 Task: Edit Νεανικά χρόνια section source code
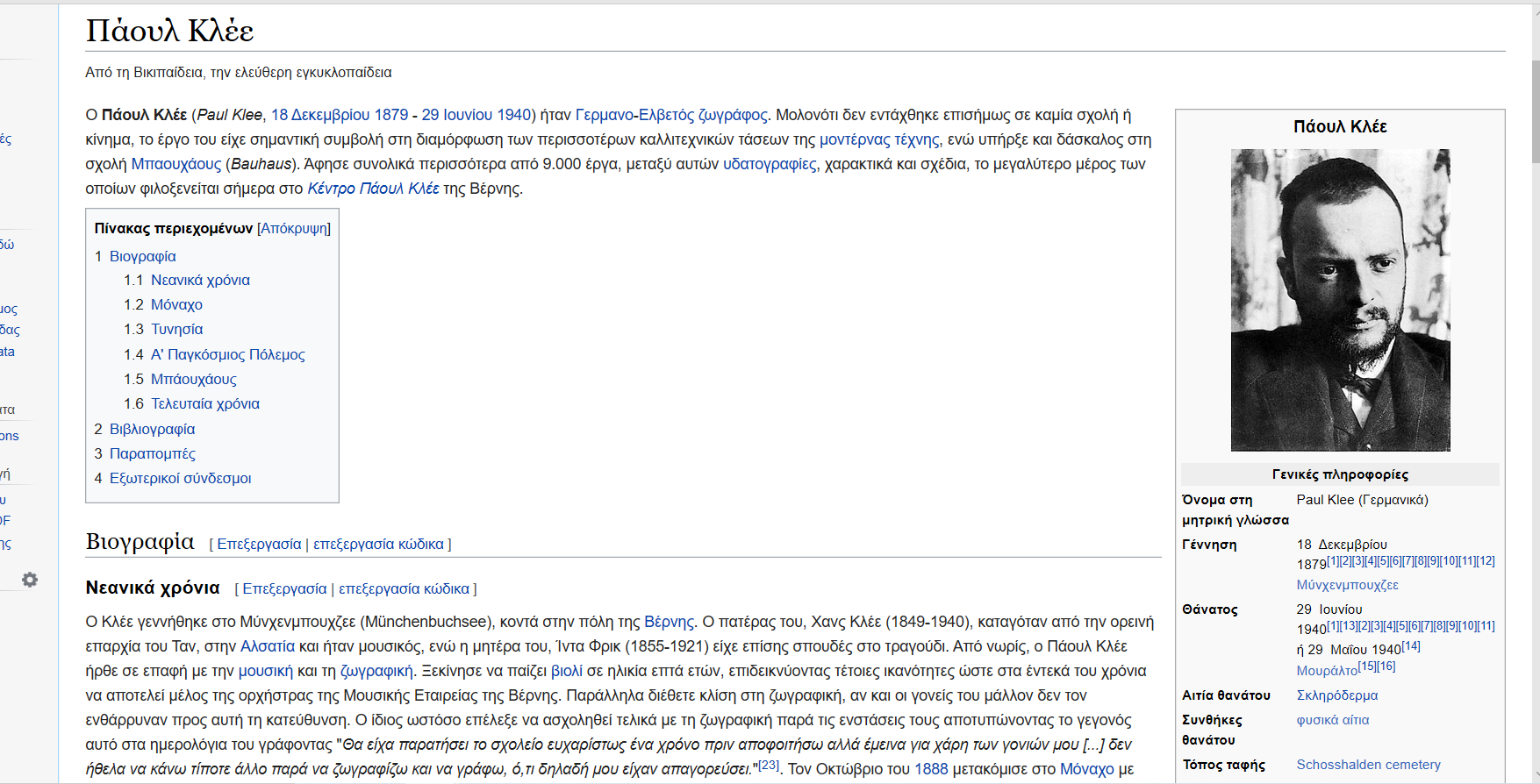[404, 588]
